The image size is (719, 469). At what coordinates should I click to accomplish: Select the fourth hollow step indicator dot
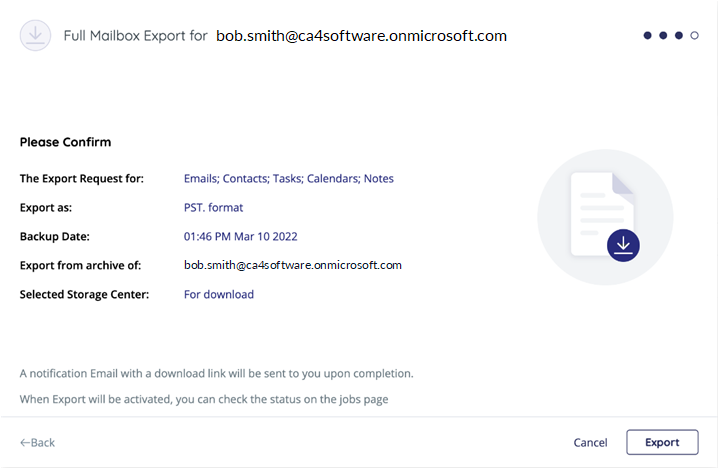(694, 35)
